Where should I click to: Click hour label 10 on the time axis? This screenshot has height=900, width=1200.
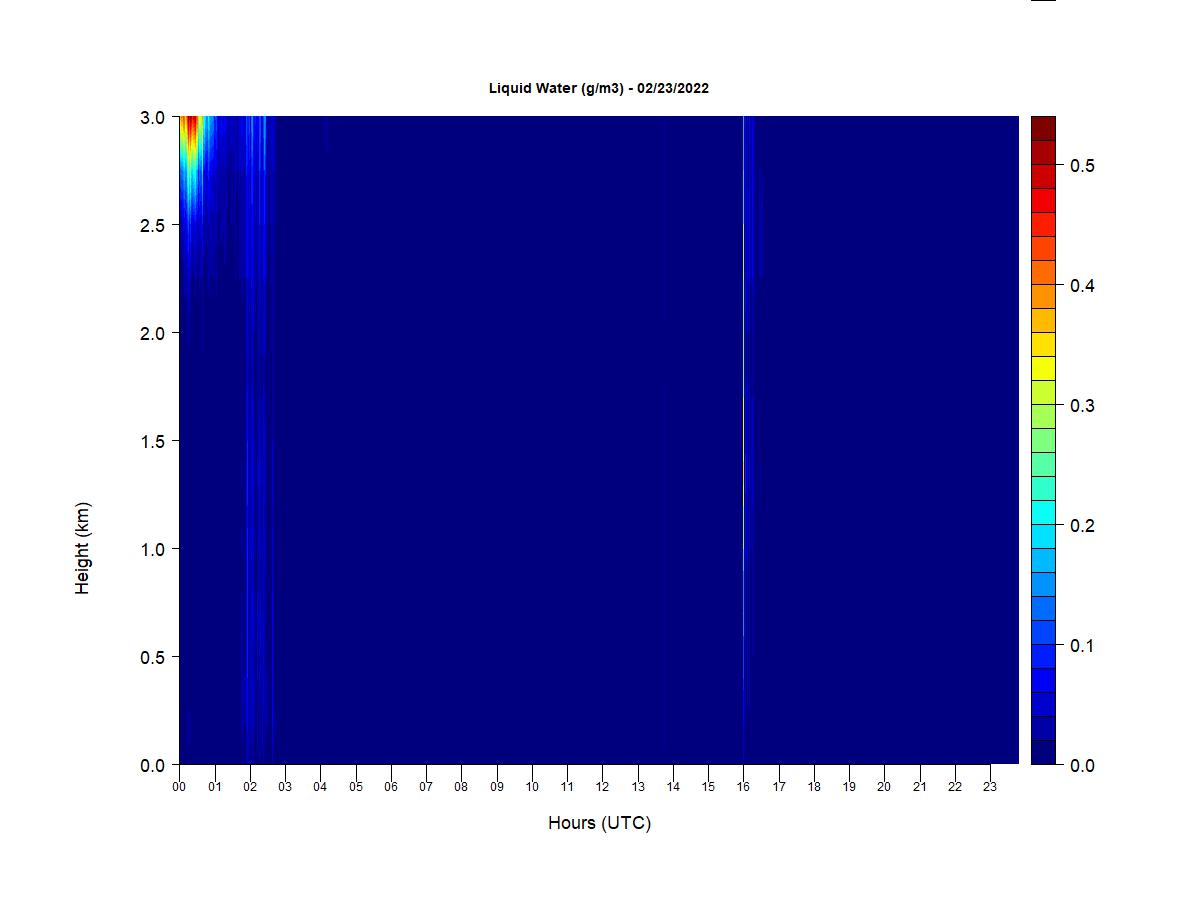click(532, 786)
